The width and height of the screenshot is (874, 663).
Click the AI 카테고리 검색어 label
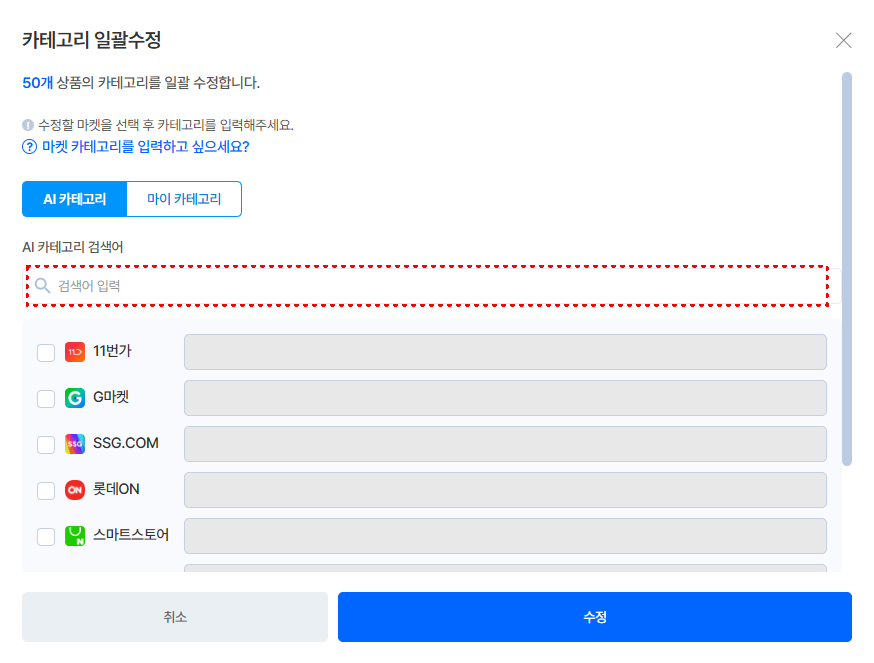(72, 247)
